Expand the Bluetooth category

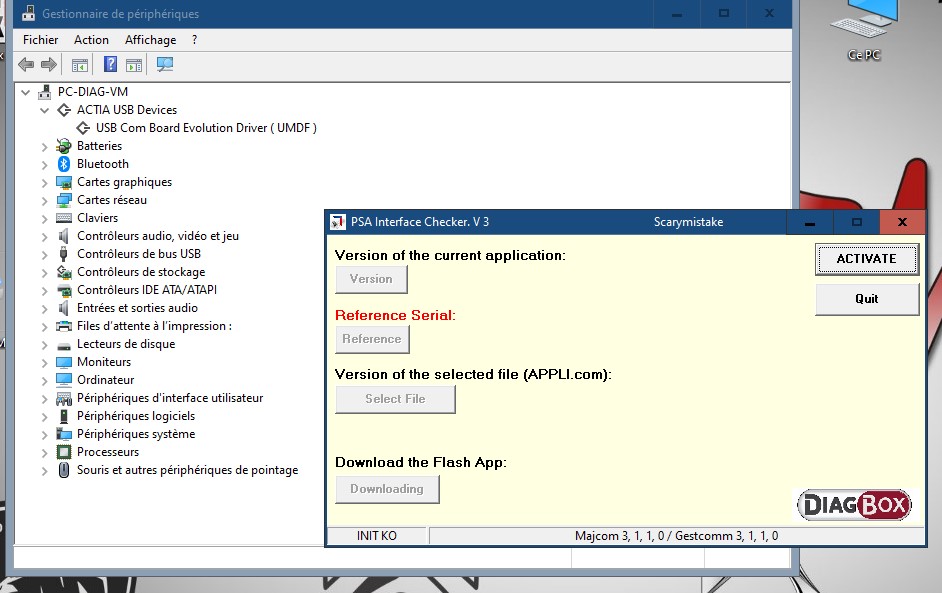click(x=44, y=165)
